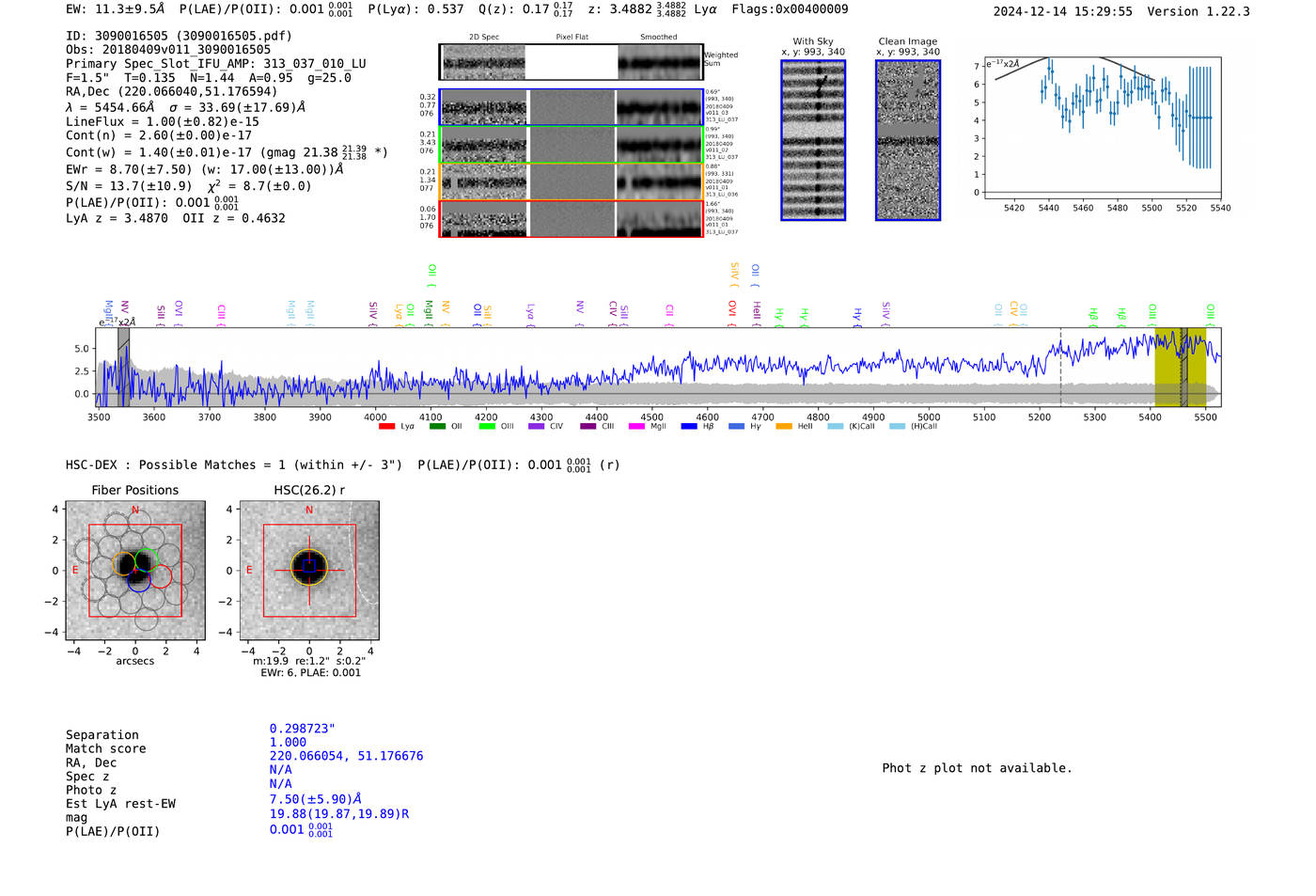This screenshot has height=896, width=1316.
Task: Click the red N compass label in HSC image
Action: coord(308,511)
